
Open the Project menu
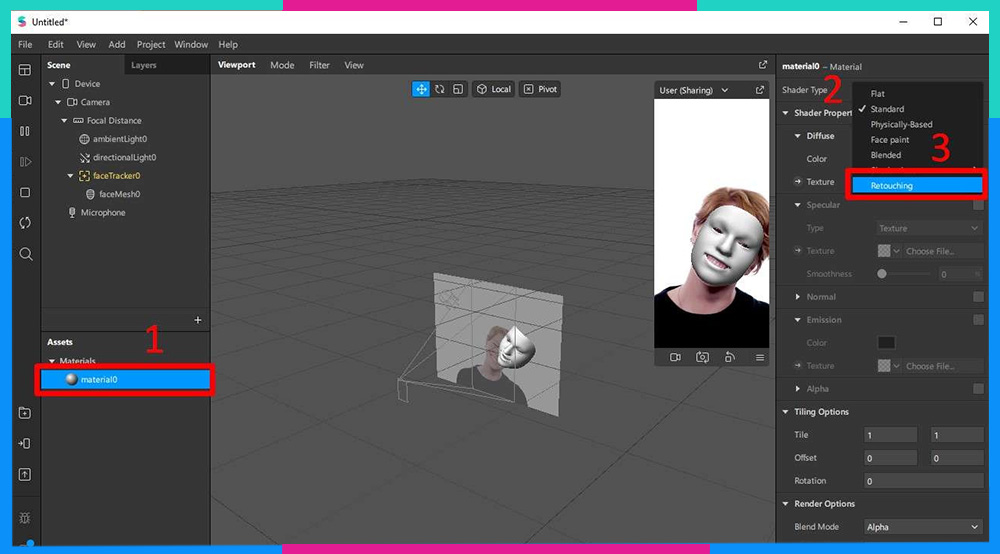click(151, 45)
